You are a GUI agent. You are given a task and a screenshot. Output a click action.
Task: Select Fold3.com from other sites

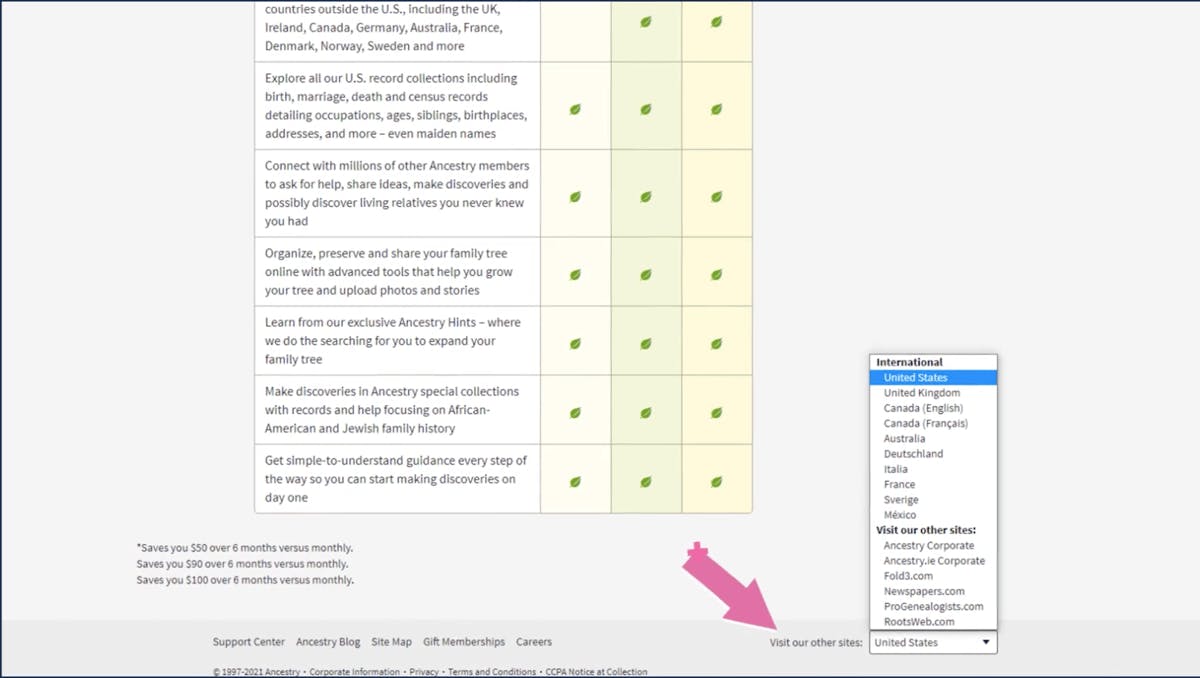tap(908, 576)
